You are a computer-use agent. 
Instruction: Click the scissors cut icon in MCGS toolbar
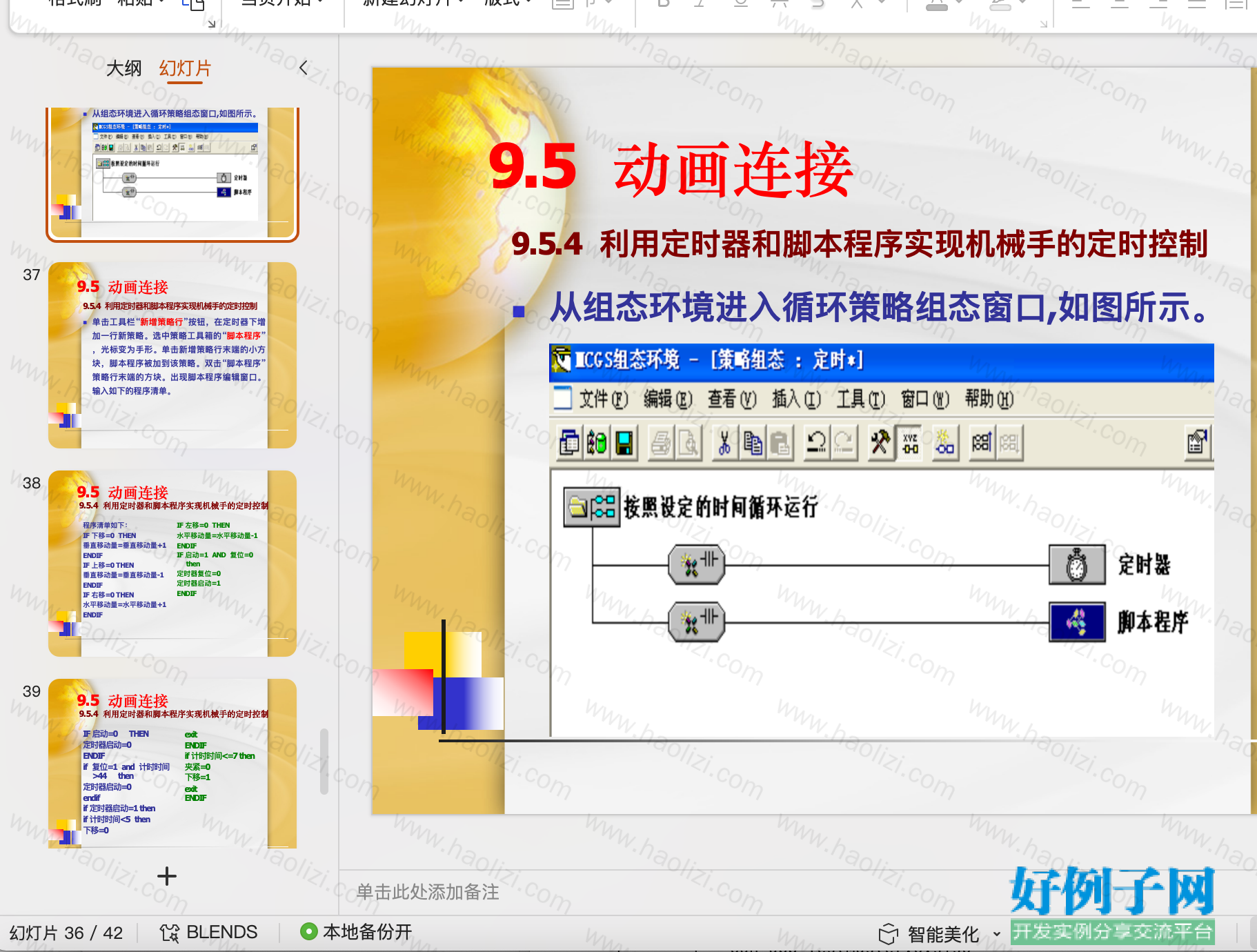click(724, 443)
